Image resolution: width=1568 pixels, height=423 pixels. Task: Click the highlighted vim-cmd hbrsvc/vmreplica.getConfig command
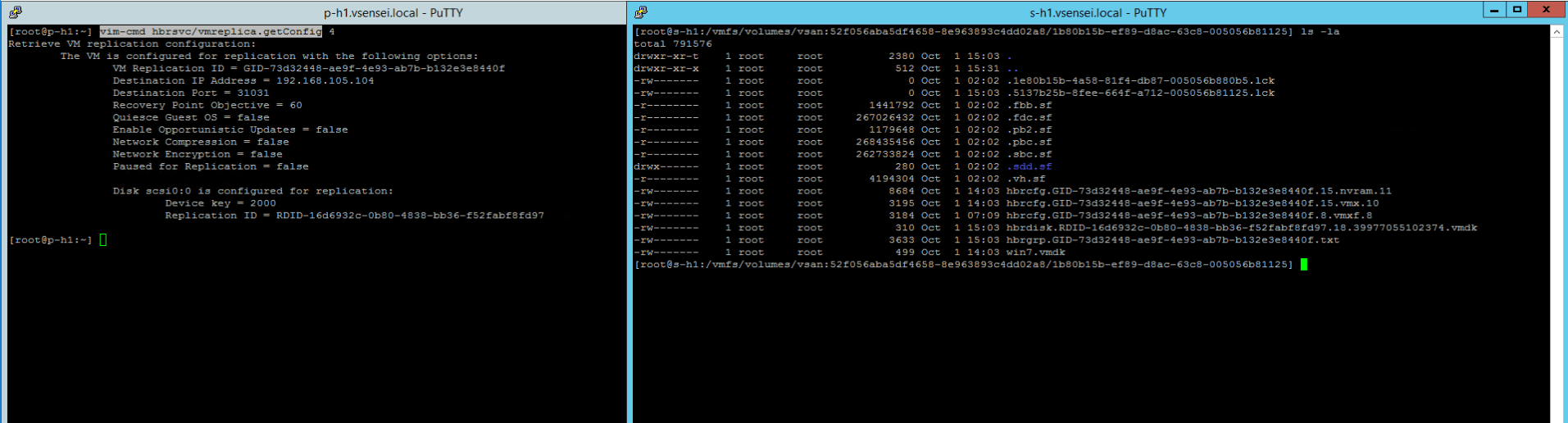pyautogui.click(x=211, y=31)
